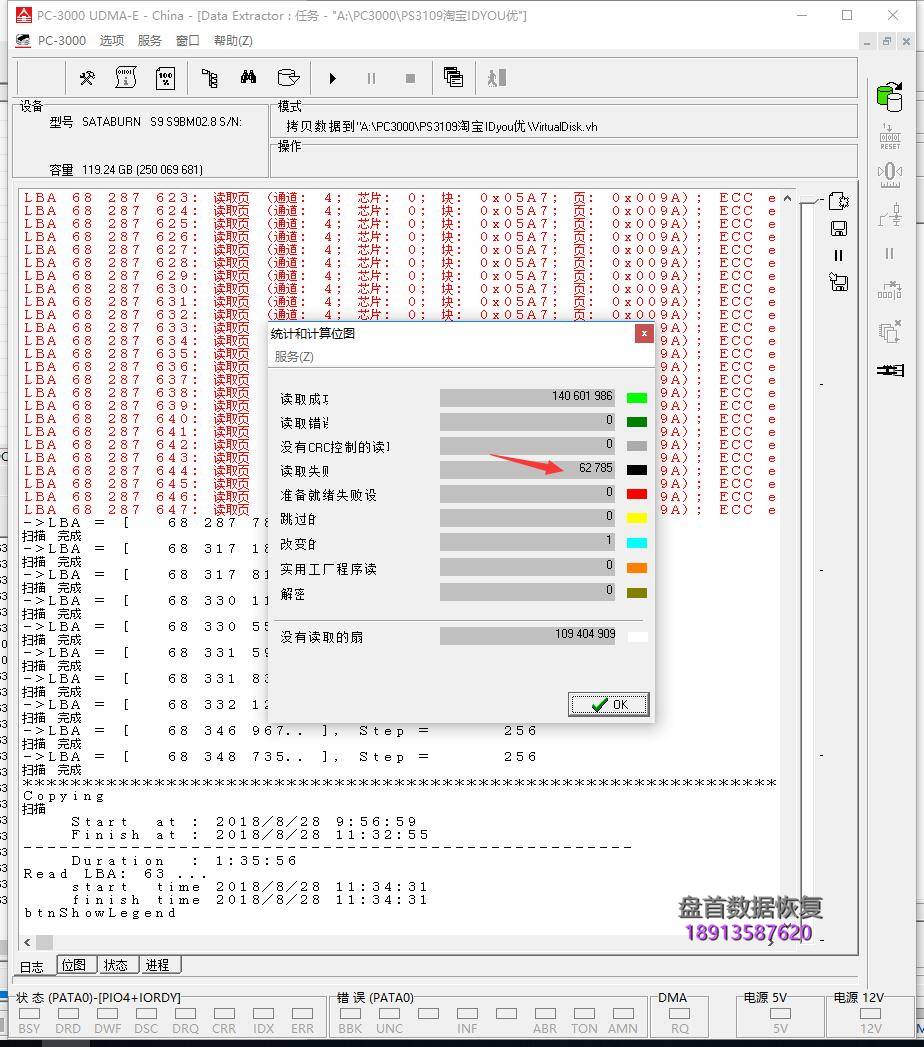Viewport: 924px width, 1047px height.
Task: Select the utilities/tools icon on the toolbar
Action: pos(86,78)
